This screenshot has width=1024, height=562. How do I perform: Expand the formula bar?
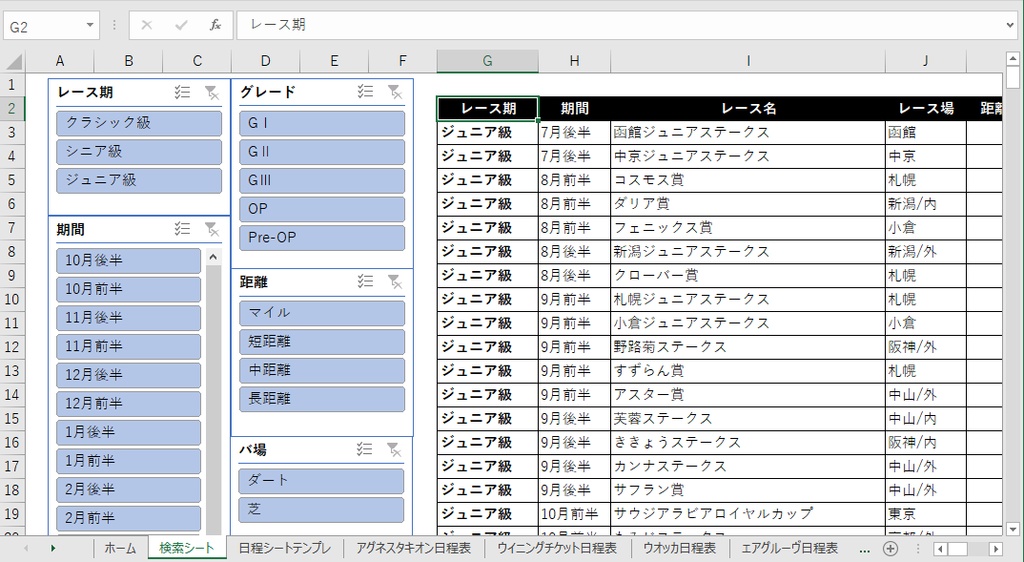click(x=1011, y=25)
